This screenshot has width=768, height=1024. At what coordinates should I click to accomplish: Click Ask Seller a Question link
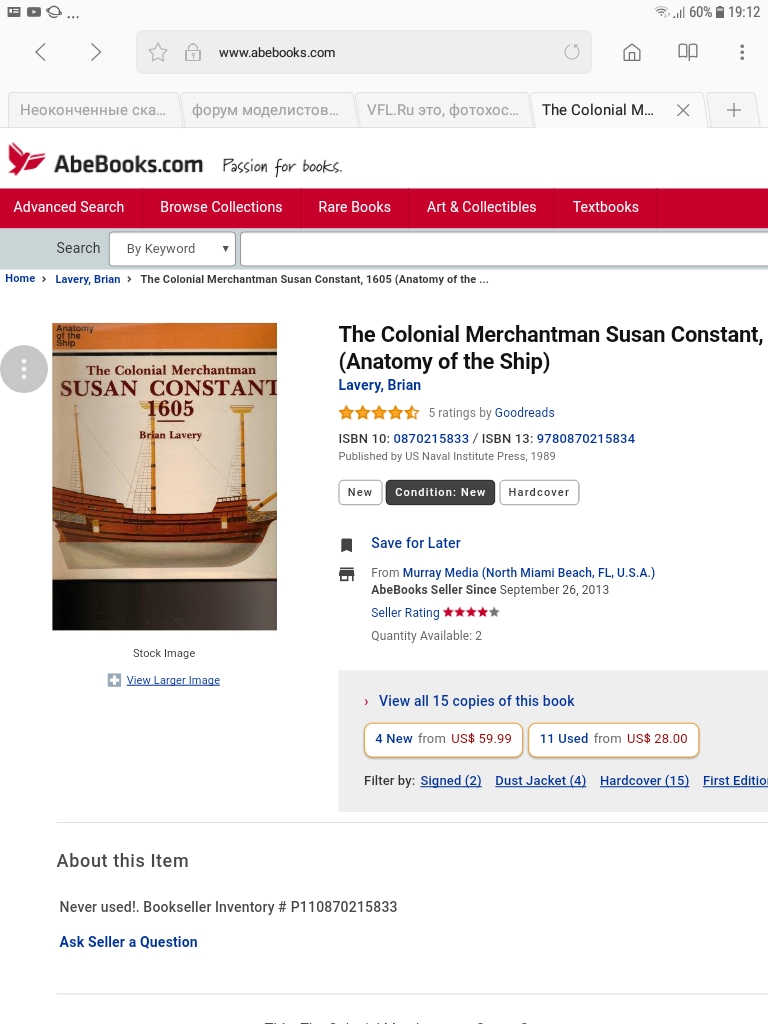click(129, 942)
